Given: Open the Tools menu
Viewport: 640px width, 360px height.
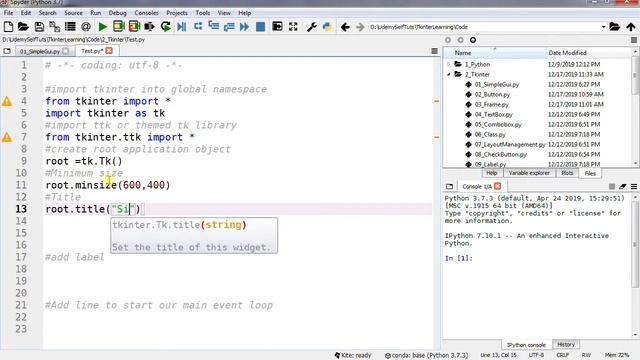Looking at the screenshot, I should 202,13.
